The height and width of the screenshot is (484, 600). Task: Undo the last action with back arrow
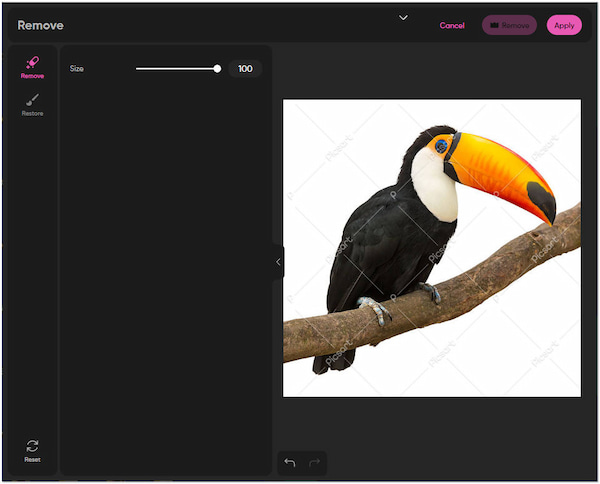290,463
